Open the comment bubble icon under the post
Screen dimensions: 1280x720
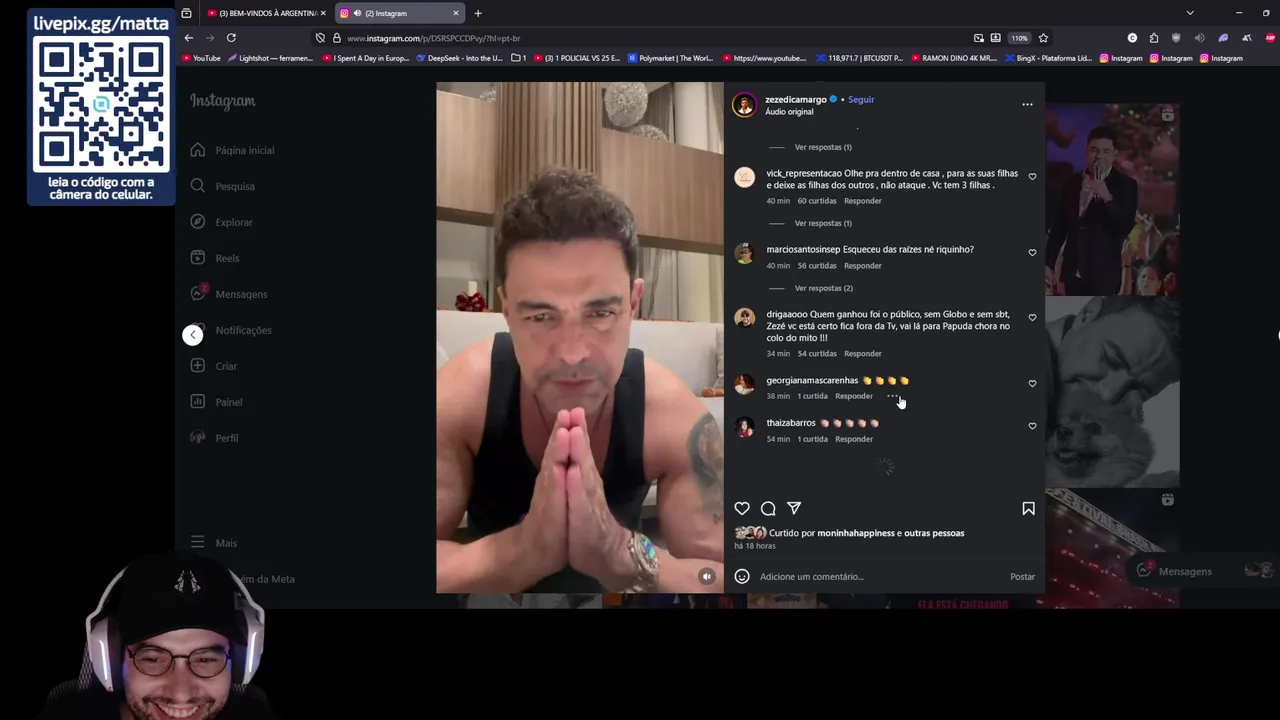coord(768,508)
